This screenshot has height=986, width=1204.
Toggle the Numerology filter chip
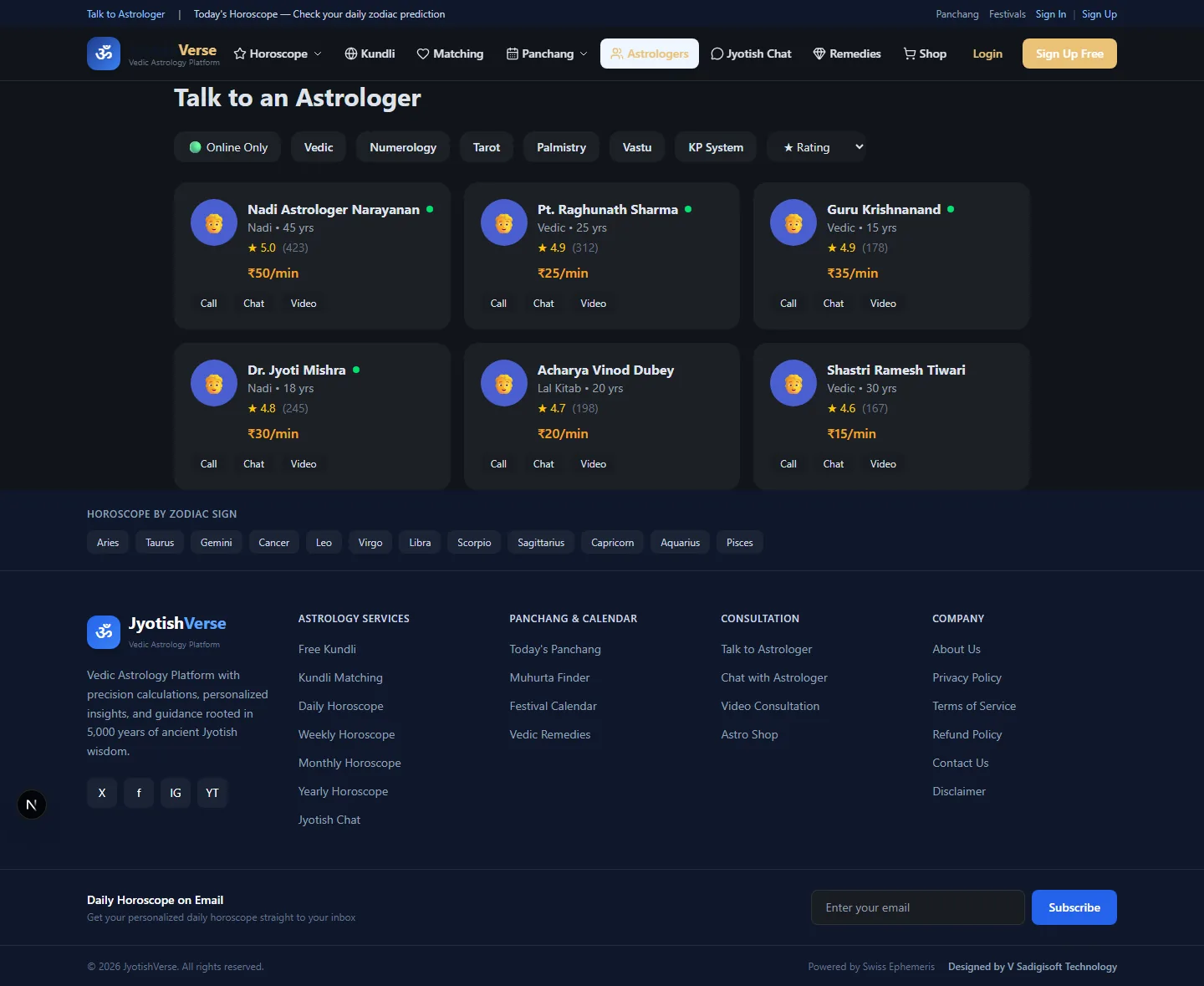tap(403, 147)
